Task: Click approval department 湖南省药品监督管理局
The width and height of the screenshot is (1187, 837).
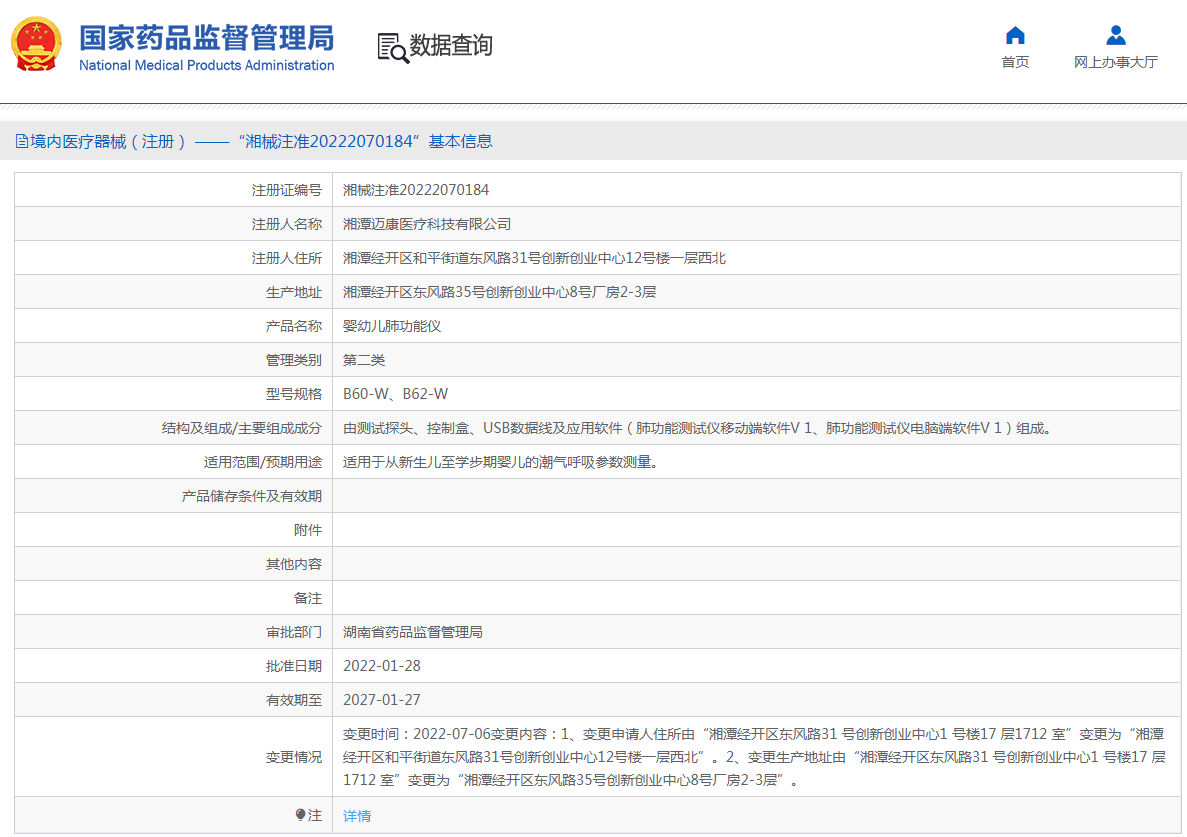Action: coord(413,632)
